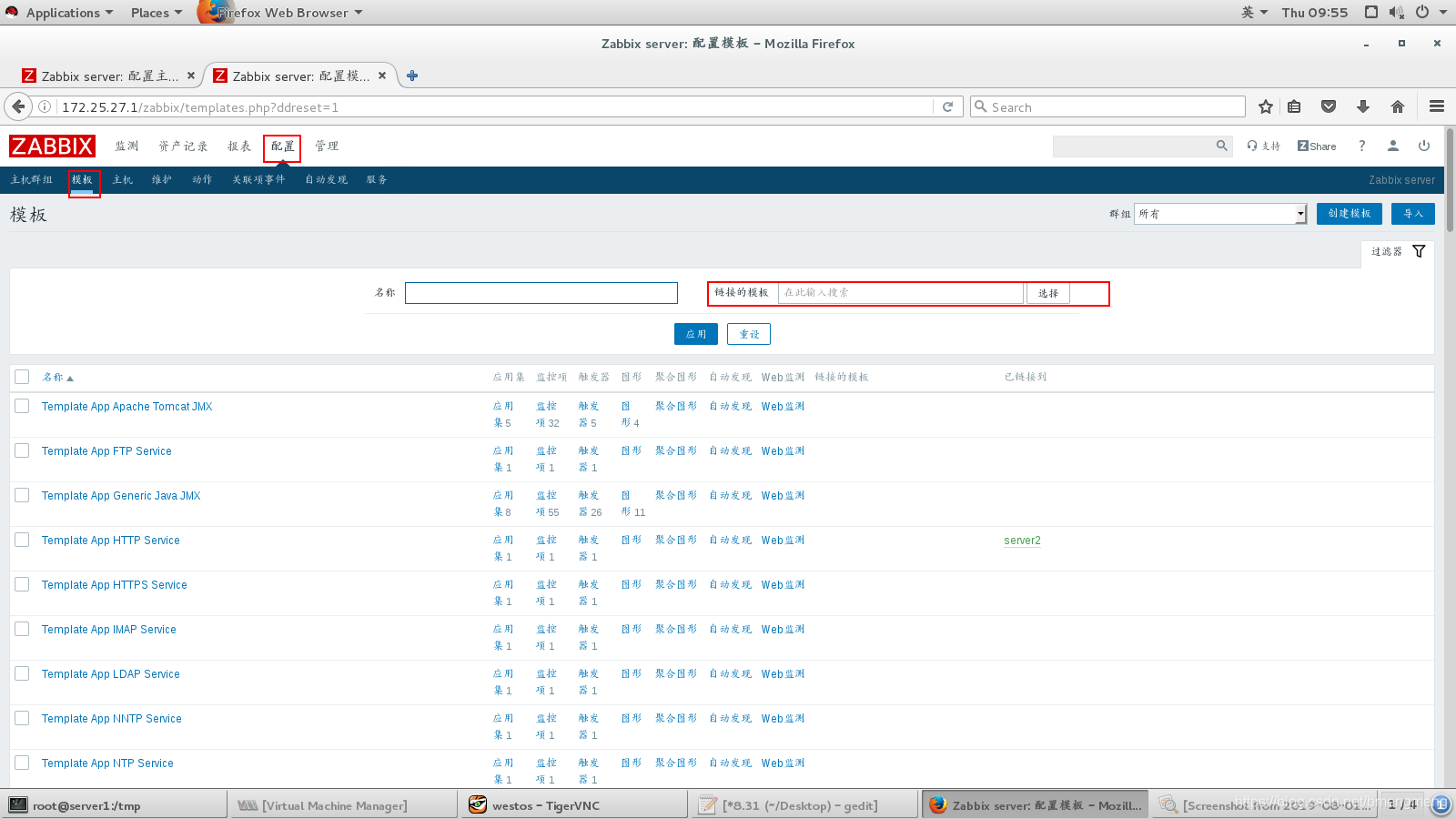Viewport: 1456px width, 819px height.
Task: Open the server2 host link
Action: [x=1022, y=541]
